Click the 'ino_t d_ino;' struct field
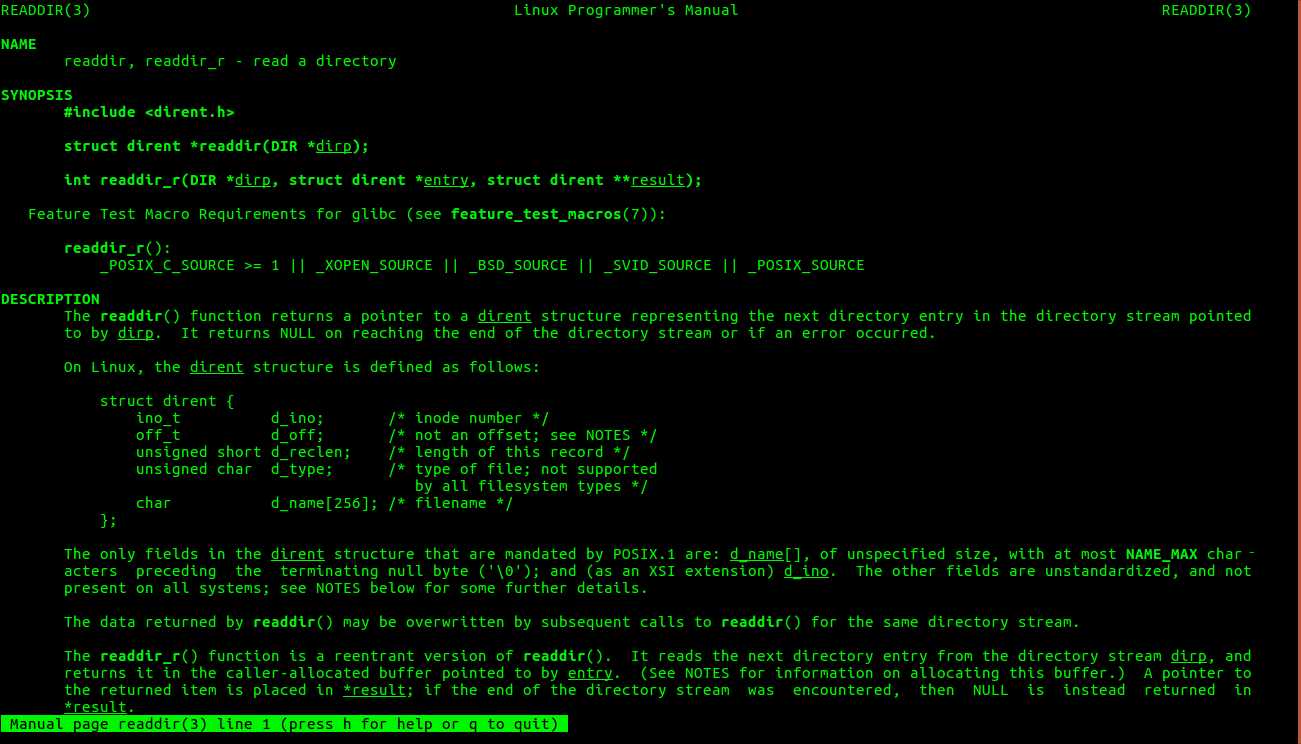Viewport: 1301px width, 744px height. coord(230,418)
